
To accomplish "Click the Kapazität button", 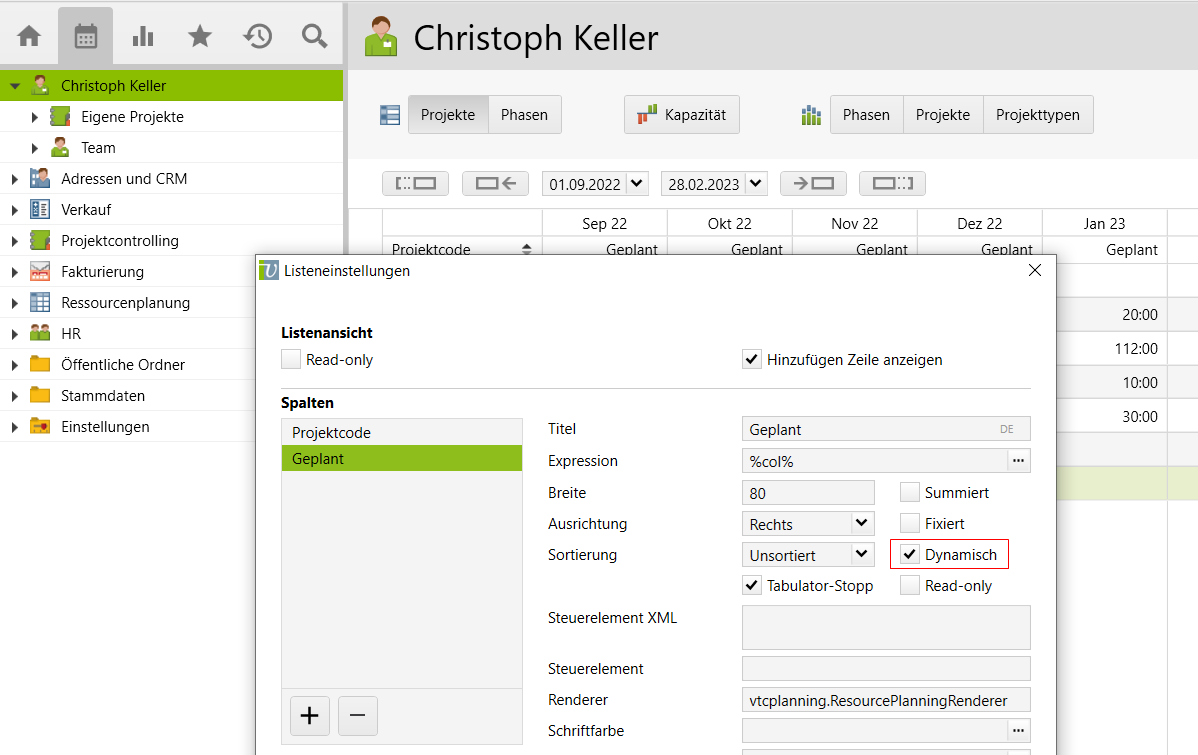I will [x=682, y=115].
